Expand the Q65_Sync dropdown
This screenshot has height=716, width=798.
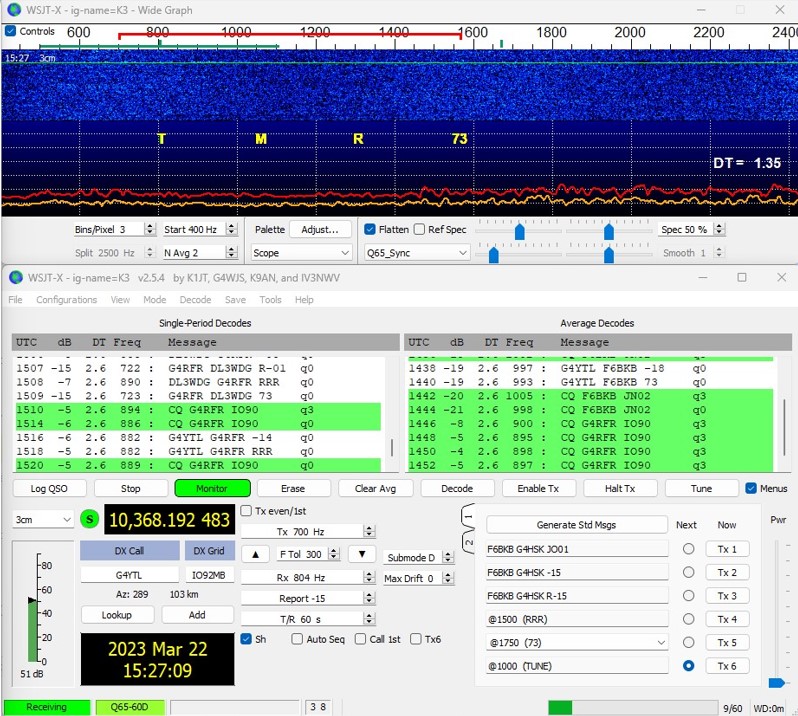(416, 253)
